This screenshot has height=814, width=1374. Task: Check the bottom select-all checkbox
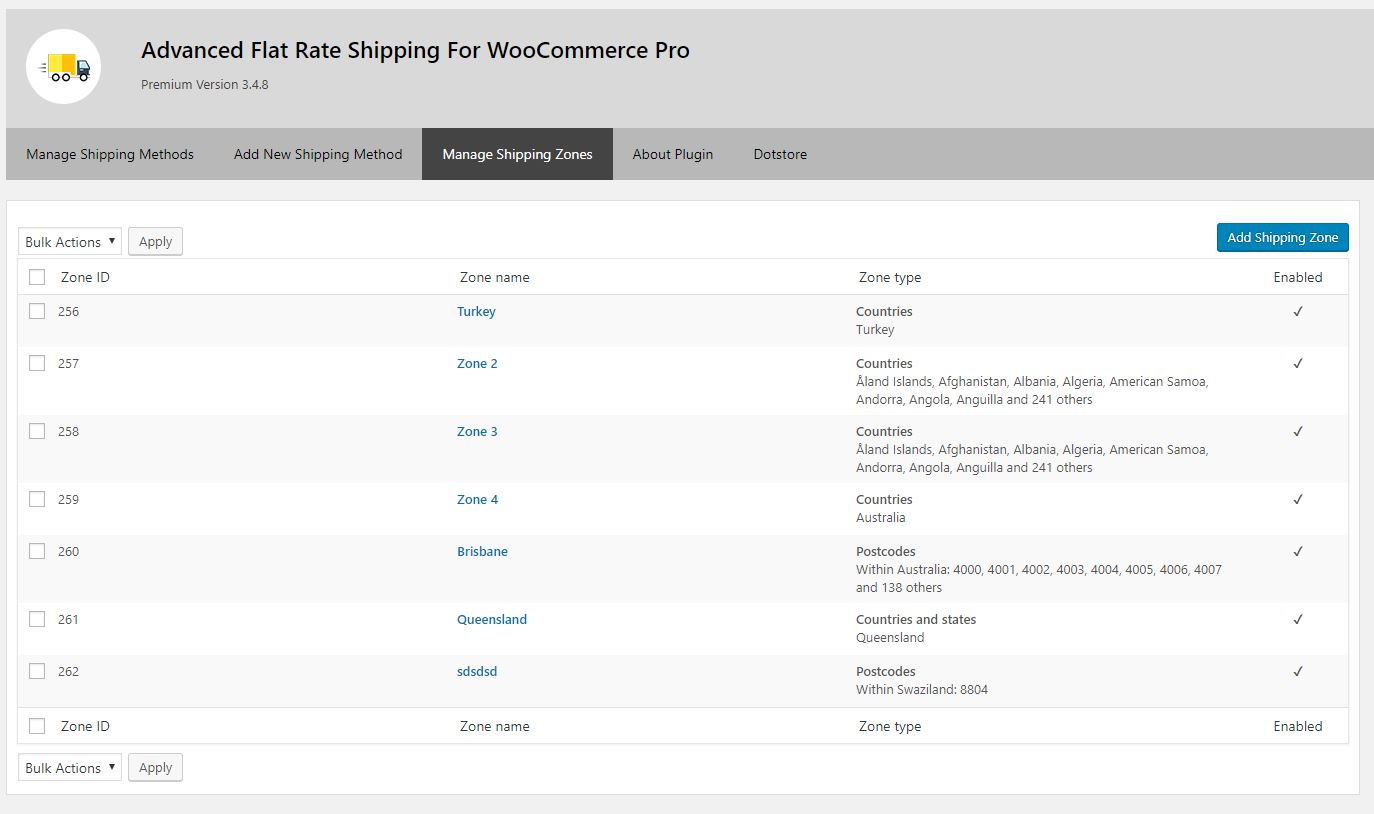click(x=37, y=725)
